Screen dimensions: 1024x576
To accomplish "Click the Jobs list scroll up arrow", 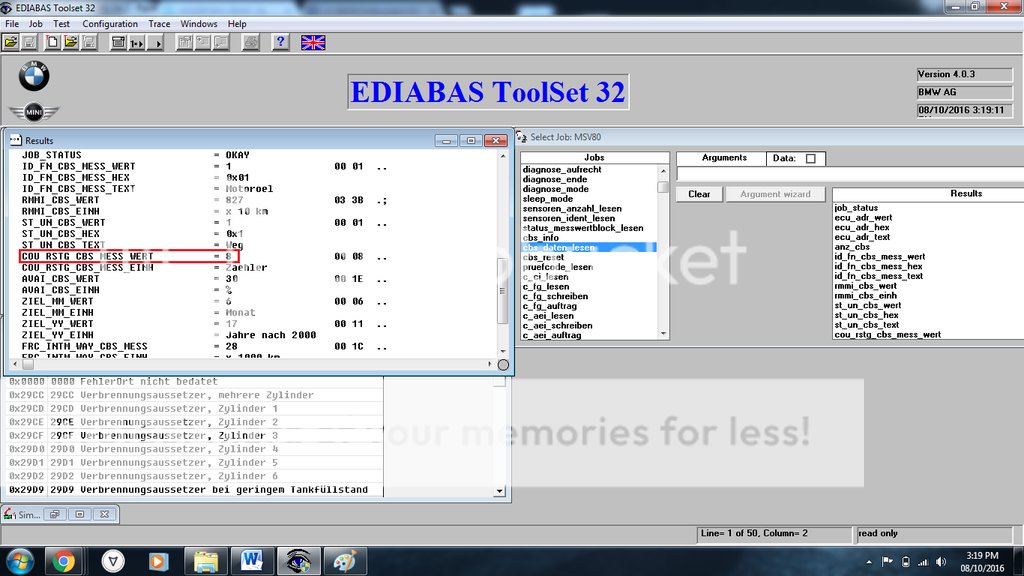I will coord(663,170).
